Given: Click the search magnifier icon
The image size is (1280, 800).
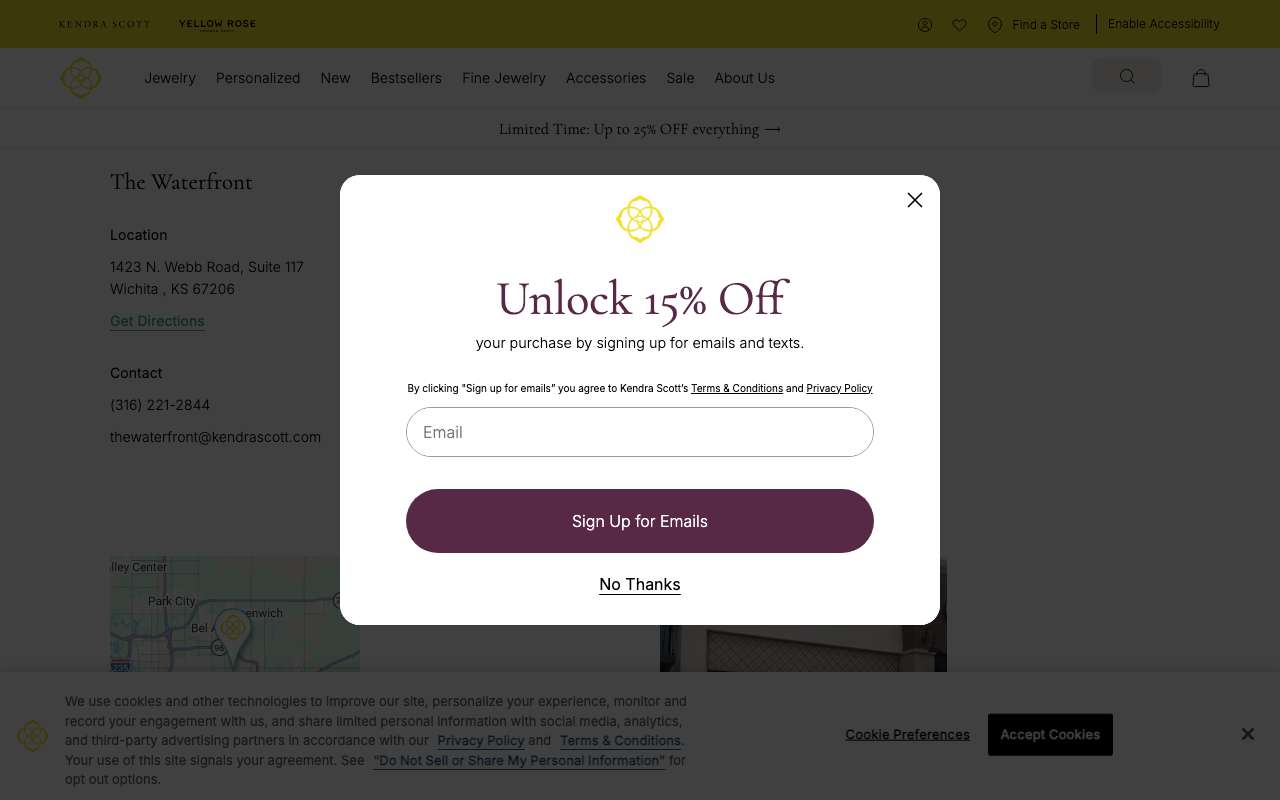Looking at the screenshot, I should pyautogui.click(x=1127, y=77).
